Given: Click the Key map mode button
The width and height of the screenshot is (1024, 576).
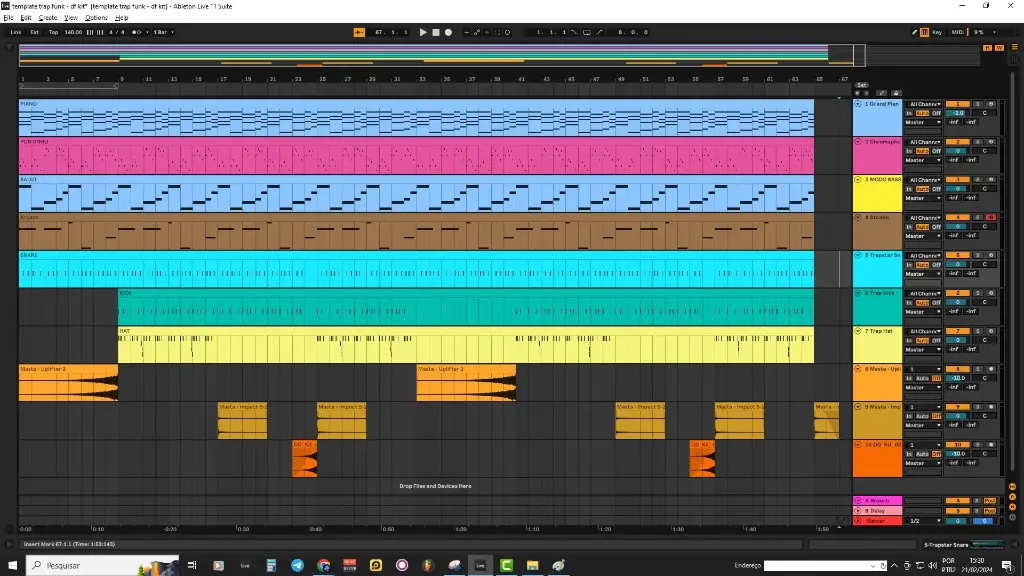Looking at the screenshot, I should tap(937, 32).
